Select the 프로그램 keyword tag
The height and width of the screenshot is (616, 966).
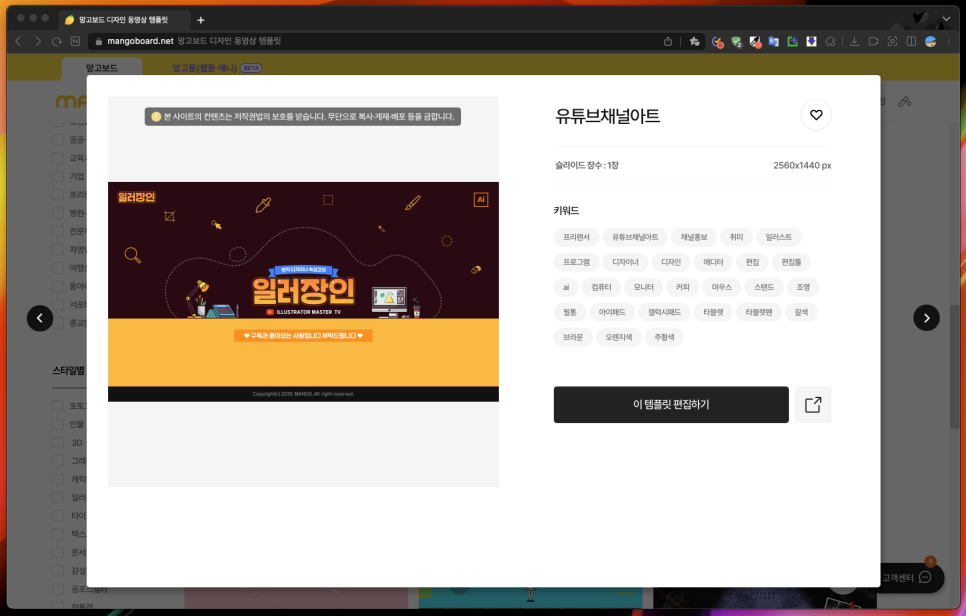coord(576,262)
